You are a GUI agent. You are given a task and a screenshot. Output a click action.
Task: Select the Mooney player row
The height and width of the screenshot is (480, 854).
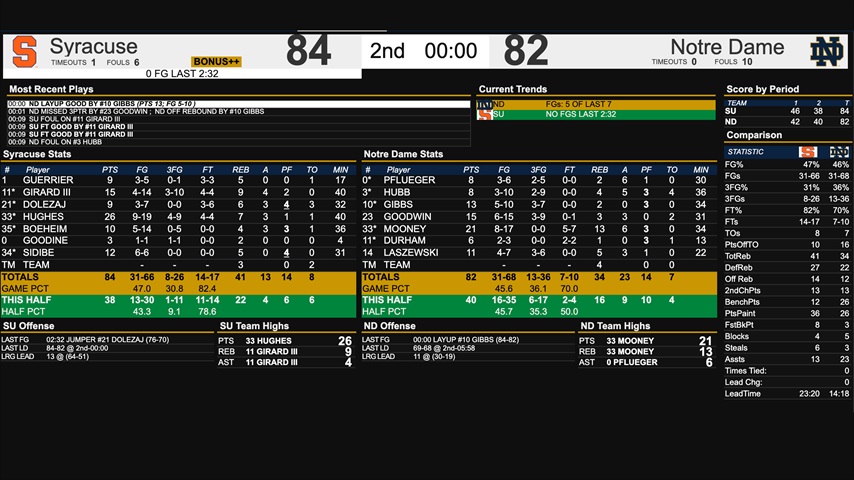pyautogui.click(x=536, y=228)
